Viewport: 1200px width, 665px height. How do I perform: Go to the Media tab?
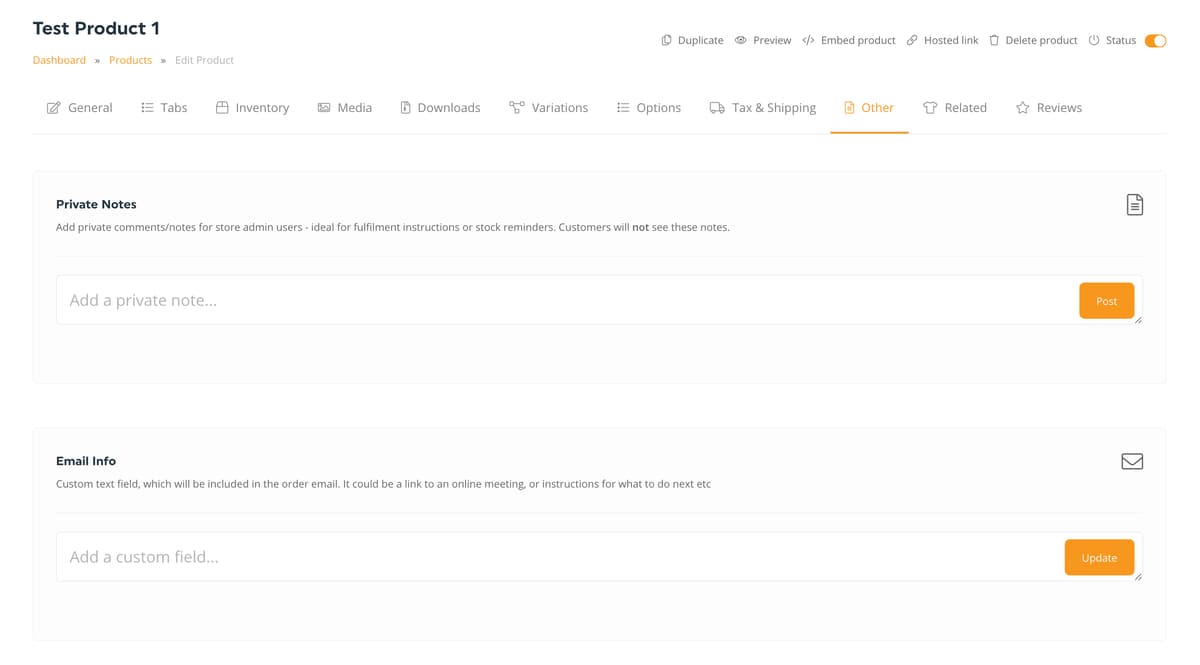tap(345, 108)
